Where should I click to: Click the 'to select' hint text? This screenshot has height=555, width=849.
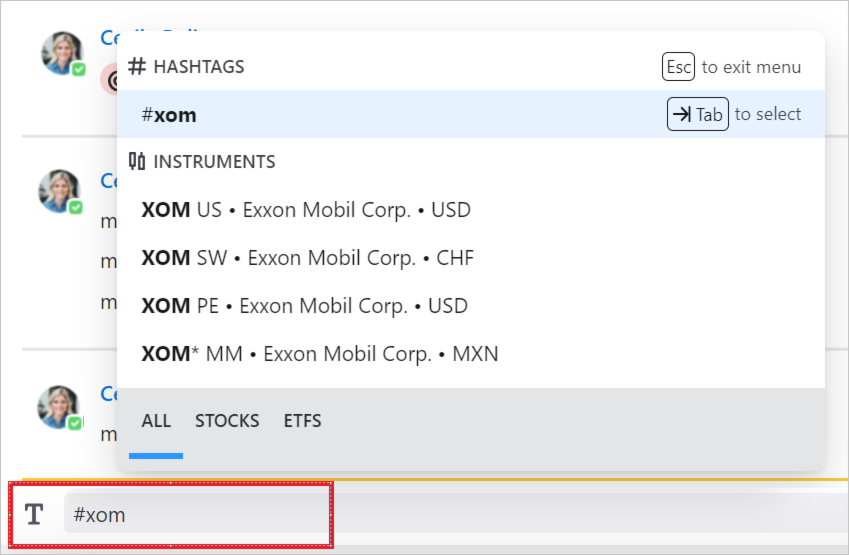(x=768, y=114)
